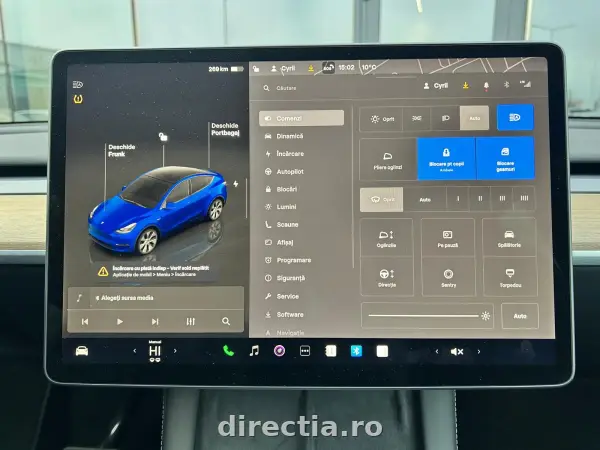Set wiper speed to level IIII
This screenshot has height=450, width=600.
pos(524,198)
